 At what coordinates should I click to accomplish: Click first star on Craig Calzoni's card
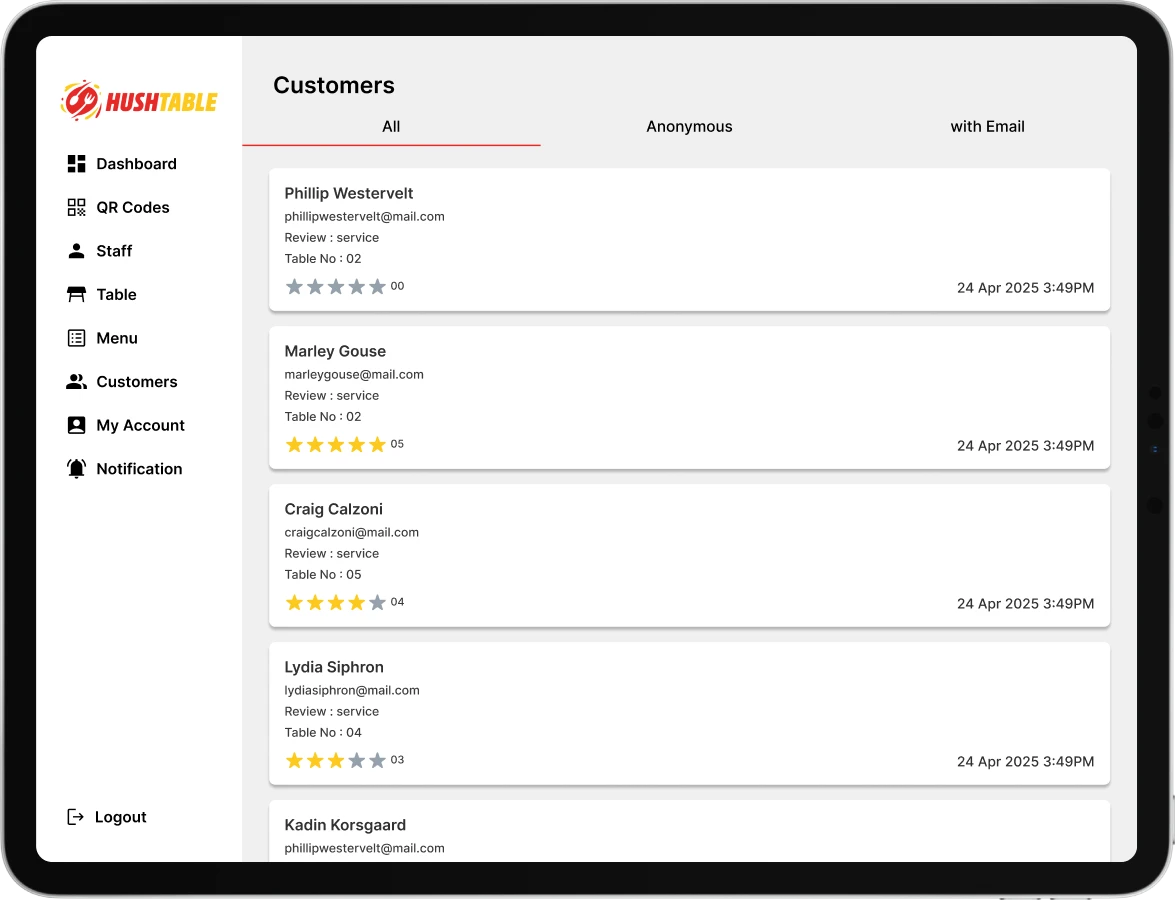point(294,602)
